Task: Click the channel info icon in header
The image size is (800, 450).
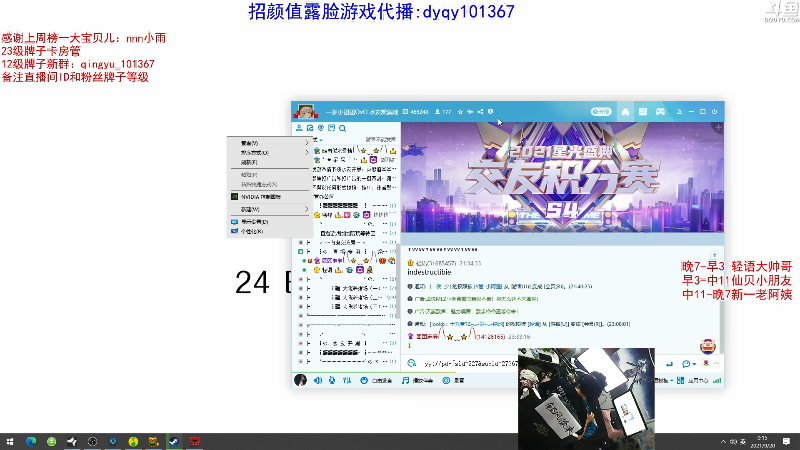Action: coord(490,112)
